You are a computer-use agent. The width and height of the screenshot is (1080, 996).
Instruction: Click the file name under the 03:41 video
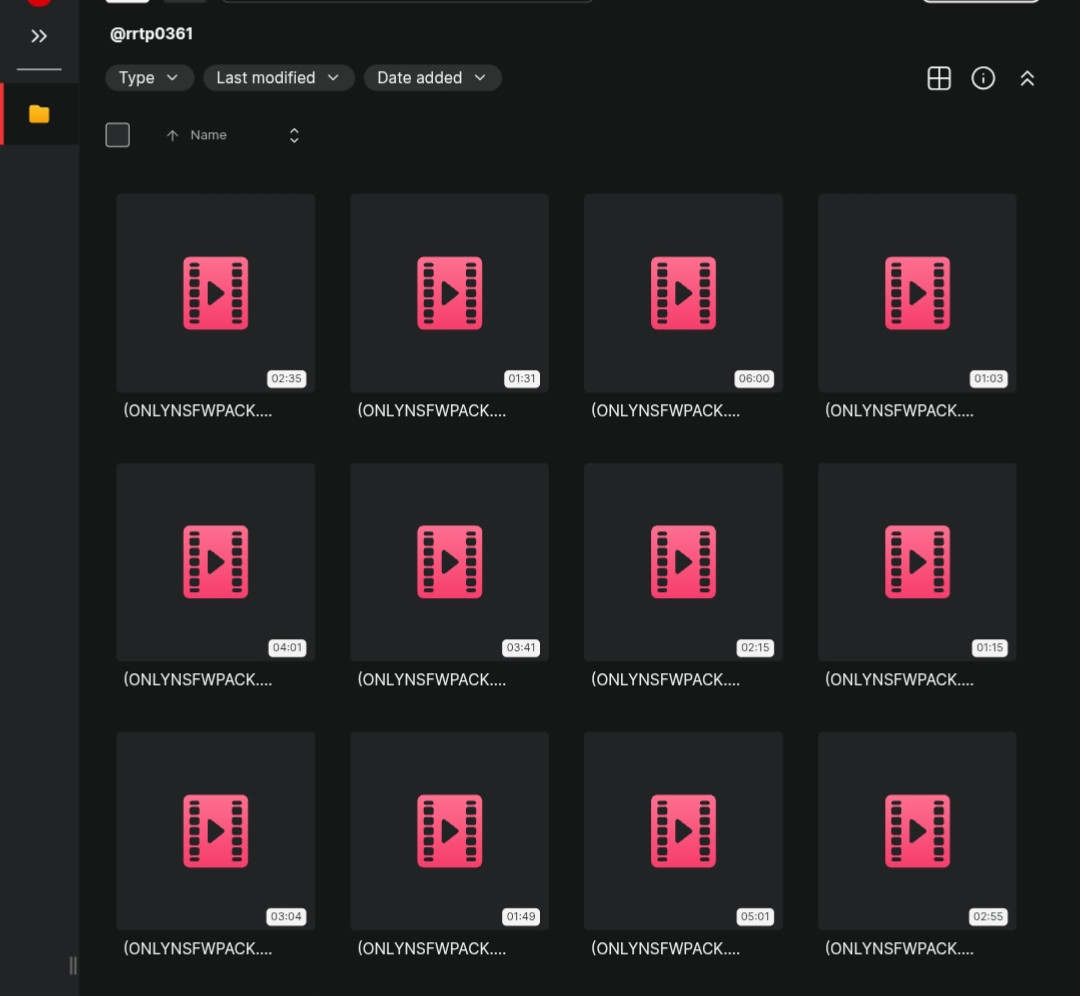(432, 680)
